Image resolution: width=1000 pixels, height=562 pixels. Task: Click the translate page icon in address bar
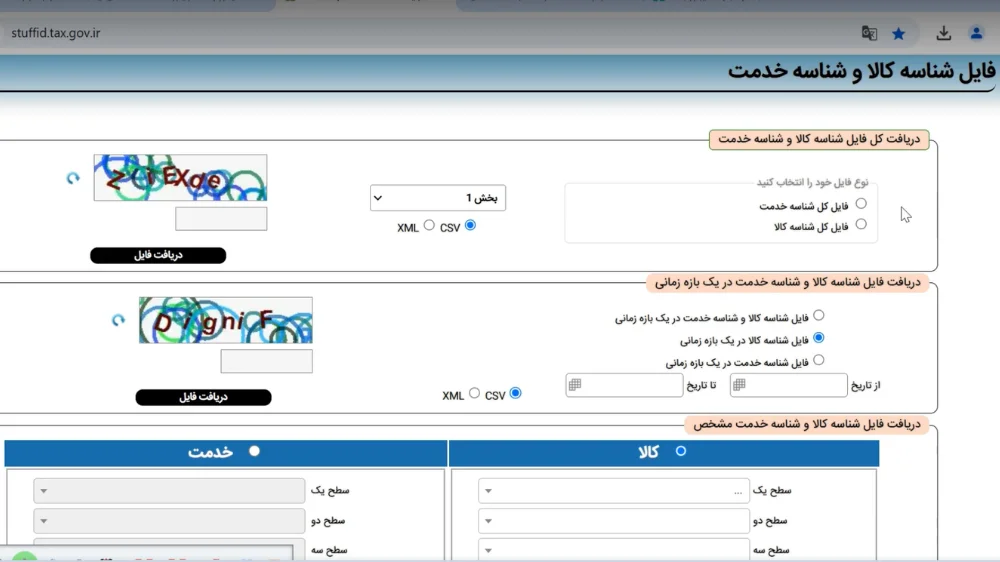coord(869,33)
